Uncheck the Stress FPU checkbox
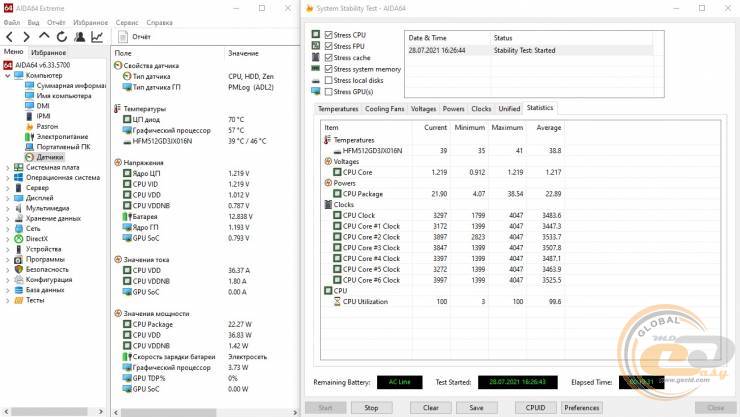The height and width of the screenshot is (417, 740). click(x=328, y=46)
